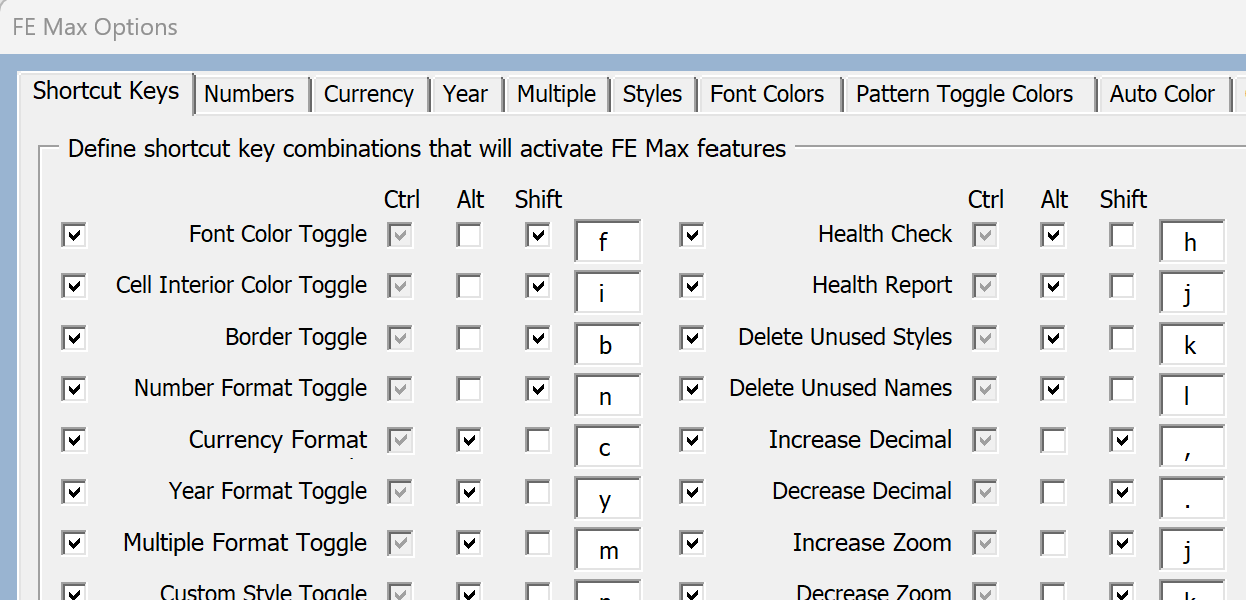Check Shift modifier for Year Format Toggle
The width and height of the screenshot is (1246, 600).
(x=538, y=491)
